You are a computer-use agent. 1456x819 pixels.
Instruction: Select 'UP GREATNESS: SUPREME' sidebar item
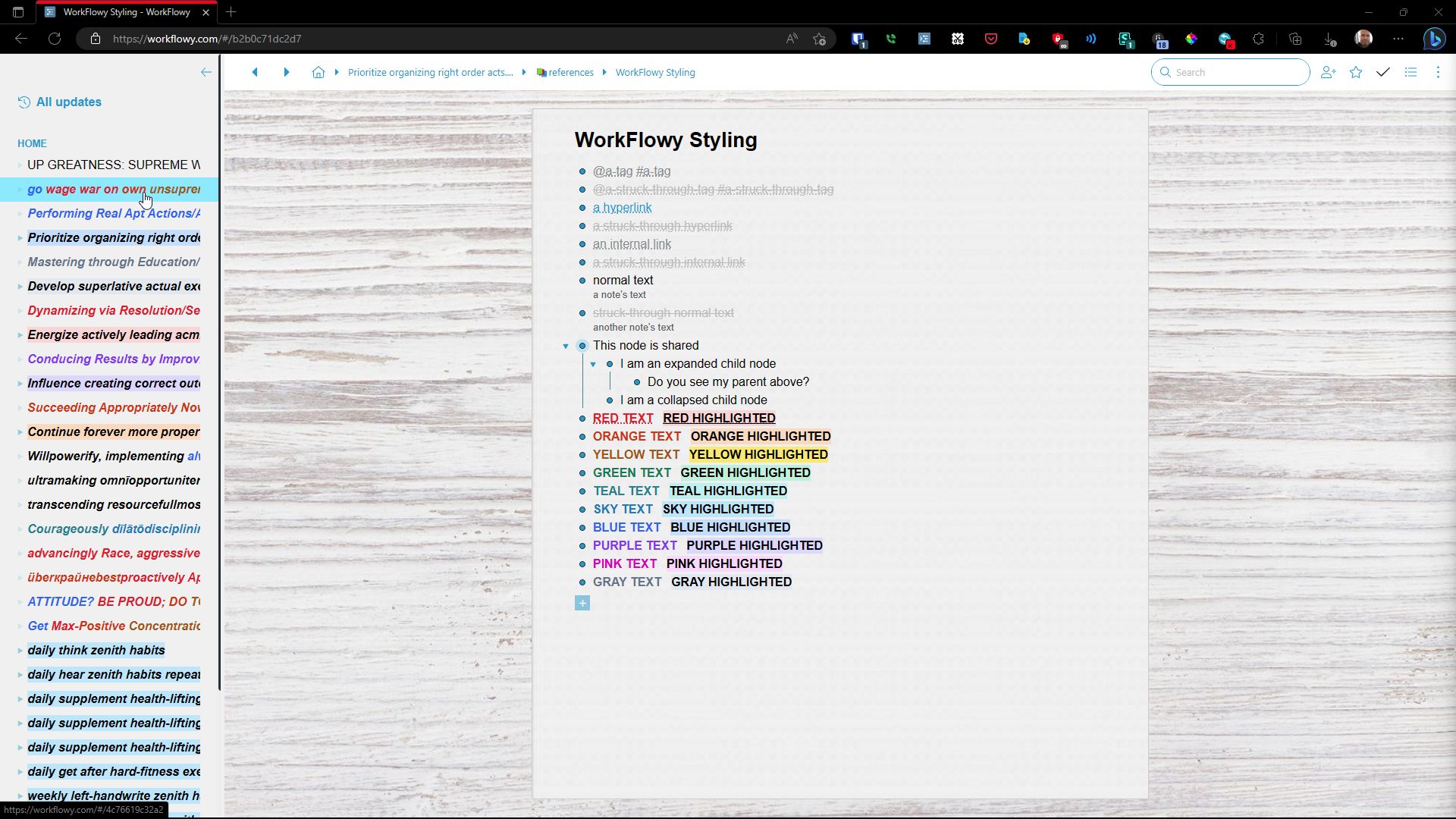pos(114,165)
